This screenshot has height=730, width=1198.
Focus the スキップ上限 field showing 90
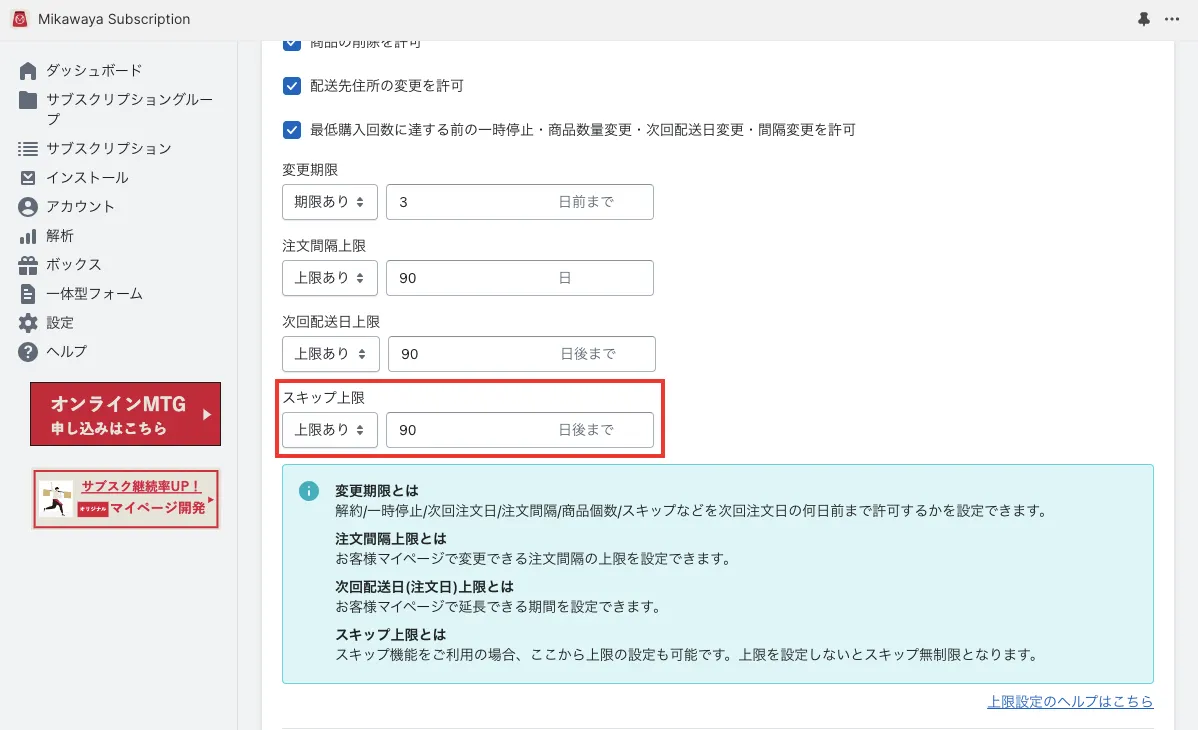520,430
